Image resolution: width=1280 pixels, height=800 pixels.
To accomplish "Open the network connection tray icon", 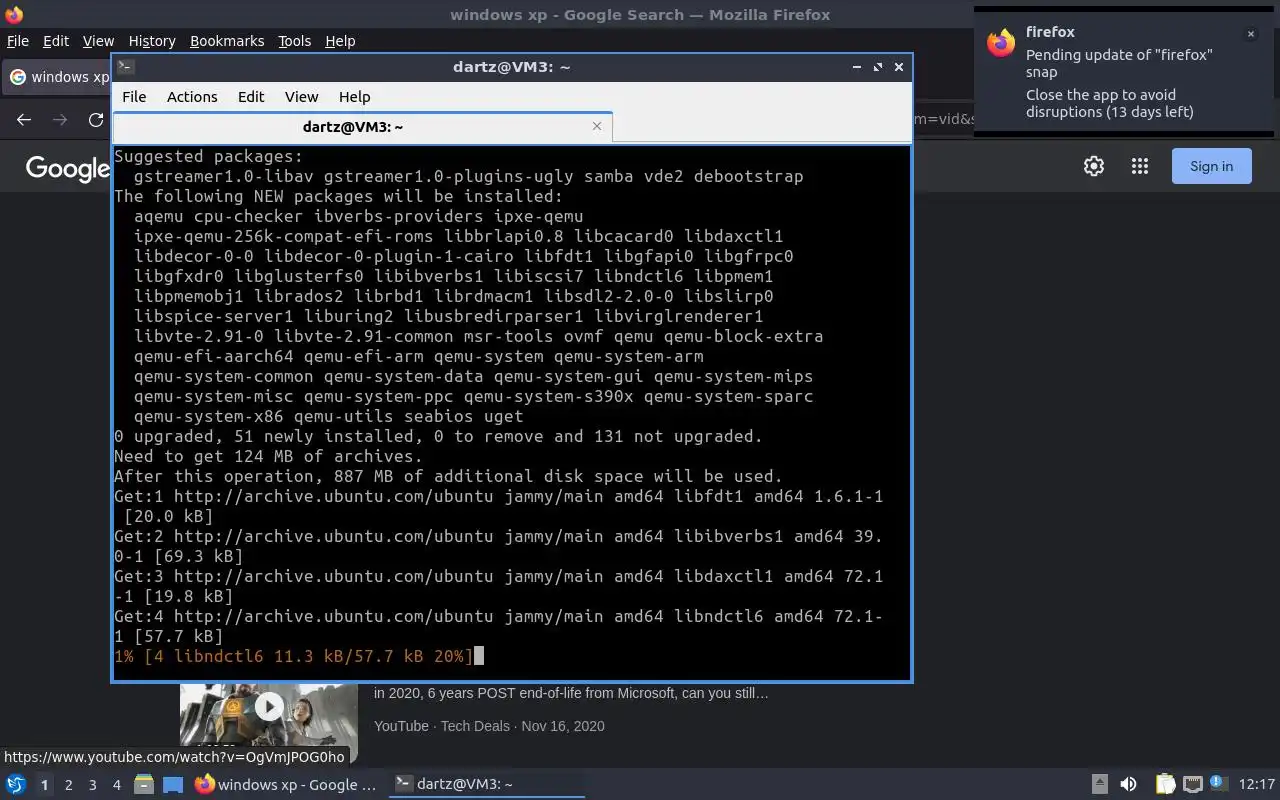I will [x=1192, y=785].
